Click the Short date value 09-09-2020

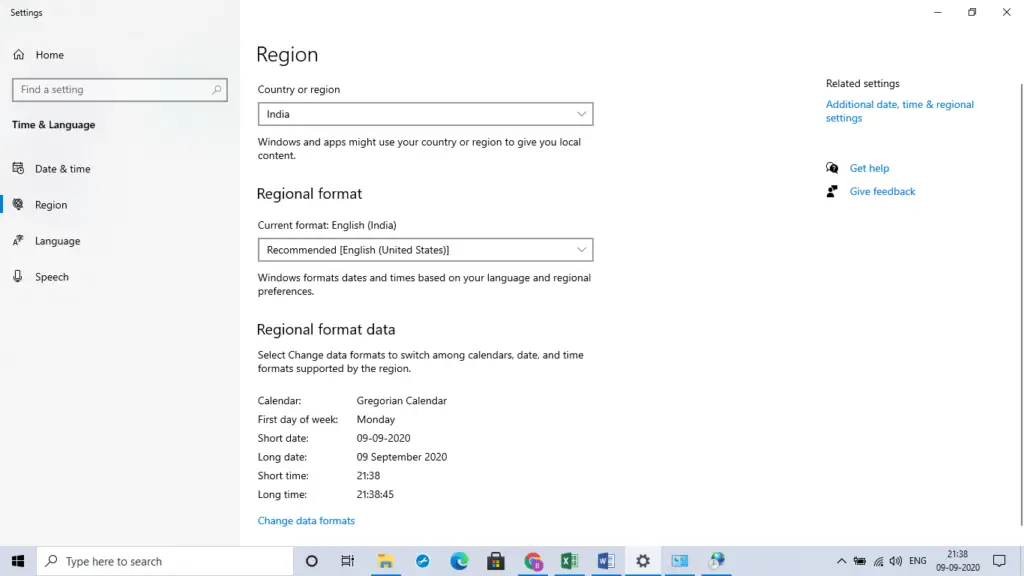pos(383,438)
